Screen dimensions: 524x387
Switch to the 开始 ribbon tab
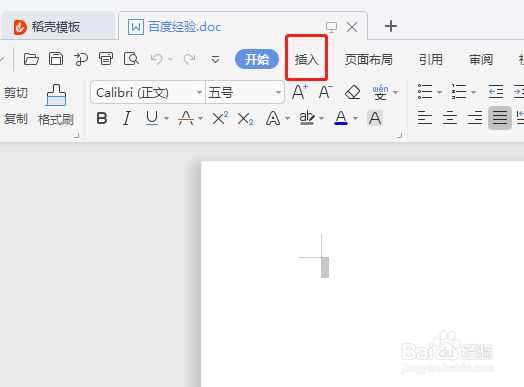tap(257, 59)
